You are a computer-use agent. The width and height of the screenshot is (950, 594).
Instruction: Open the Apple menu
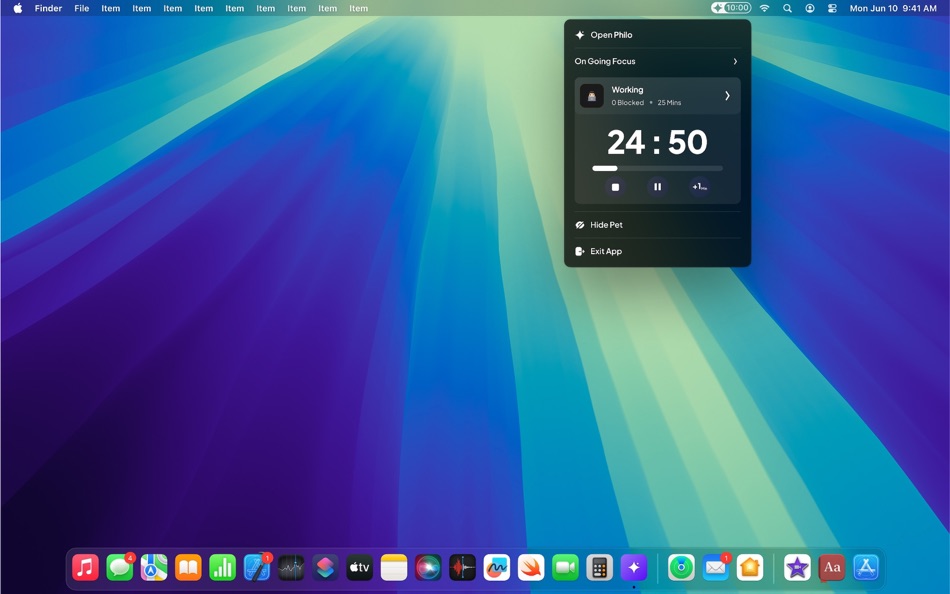click(15, 8)
